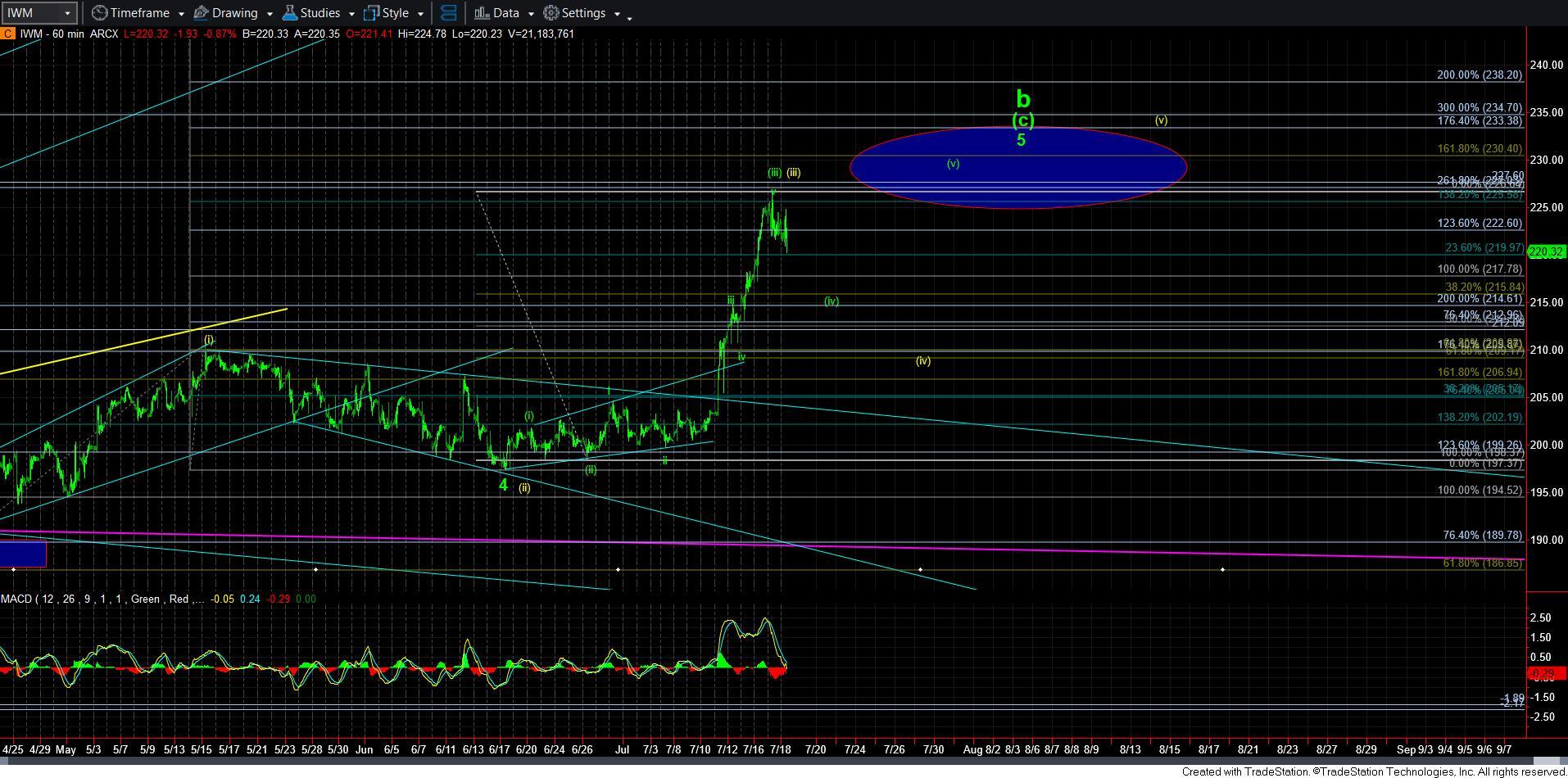Expand the Data dropdown arrow
The height and width of the screenshot is (778, 1568).
(531, 14)
